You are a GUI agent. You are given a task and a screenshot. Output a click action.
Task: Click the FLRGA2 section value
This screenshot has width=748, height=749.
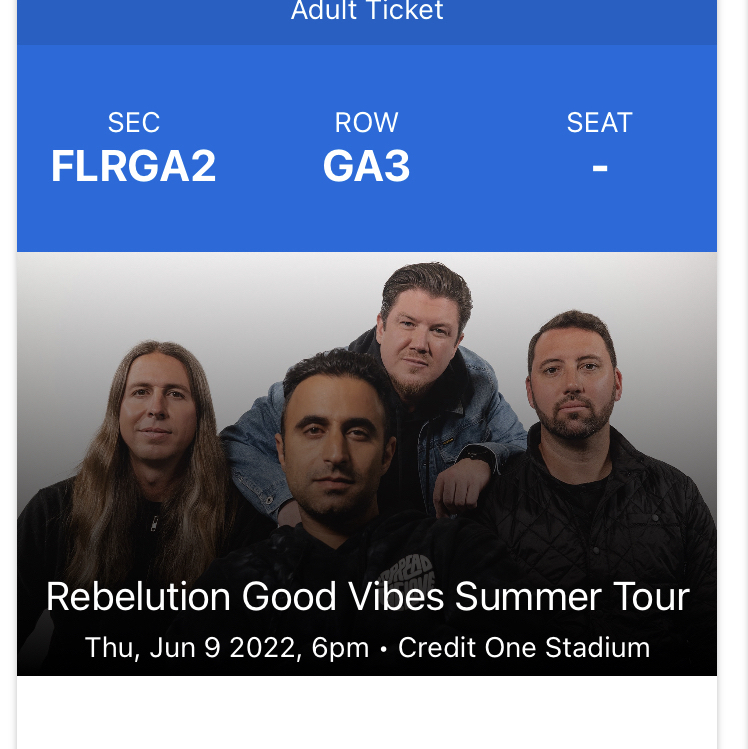coord(134,166)
